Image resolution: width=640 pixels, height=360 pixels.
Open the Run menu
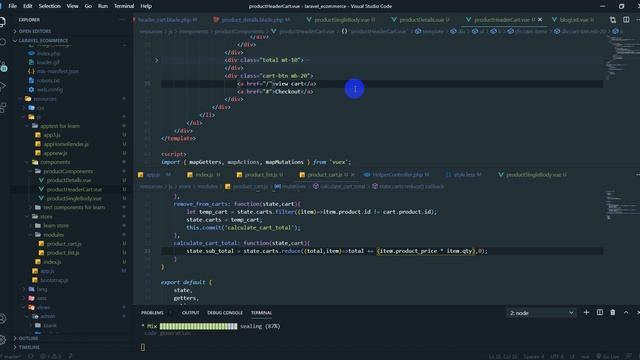click(x=103, y=6)
